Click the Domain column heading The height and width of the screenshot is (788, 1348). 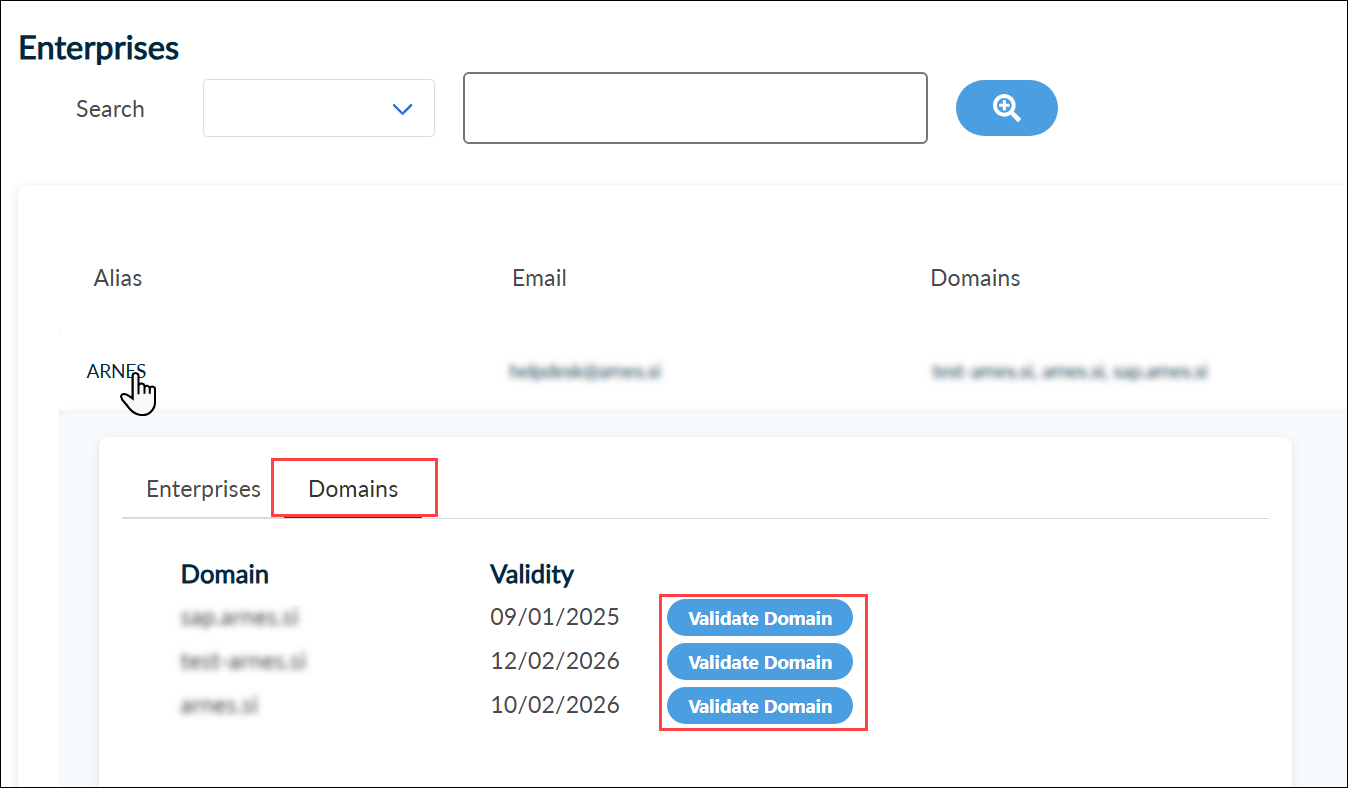pos(225,575)
